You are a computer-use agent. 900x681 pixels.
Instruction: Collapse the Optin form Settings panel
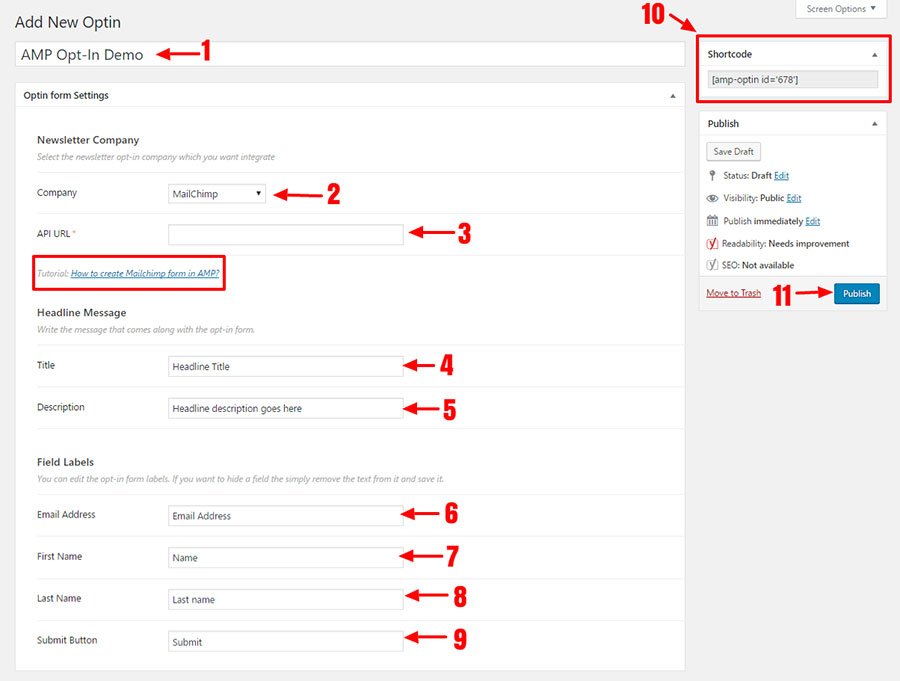click(672, 96)
